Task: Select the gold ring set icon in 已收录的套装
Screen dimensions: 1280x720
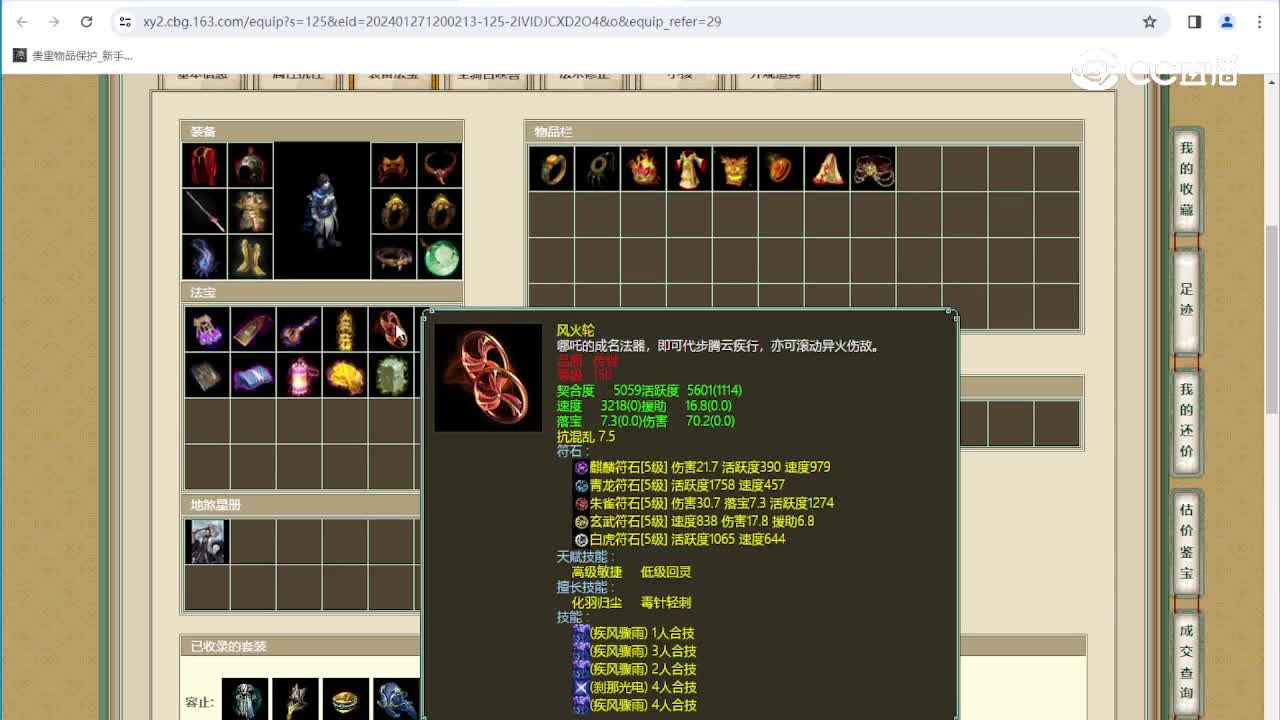Action: point(346,699)
